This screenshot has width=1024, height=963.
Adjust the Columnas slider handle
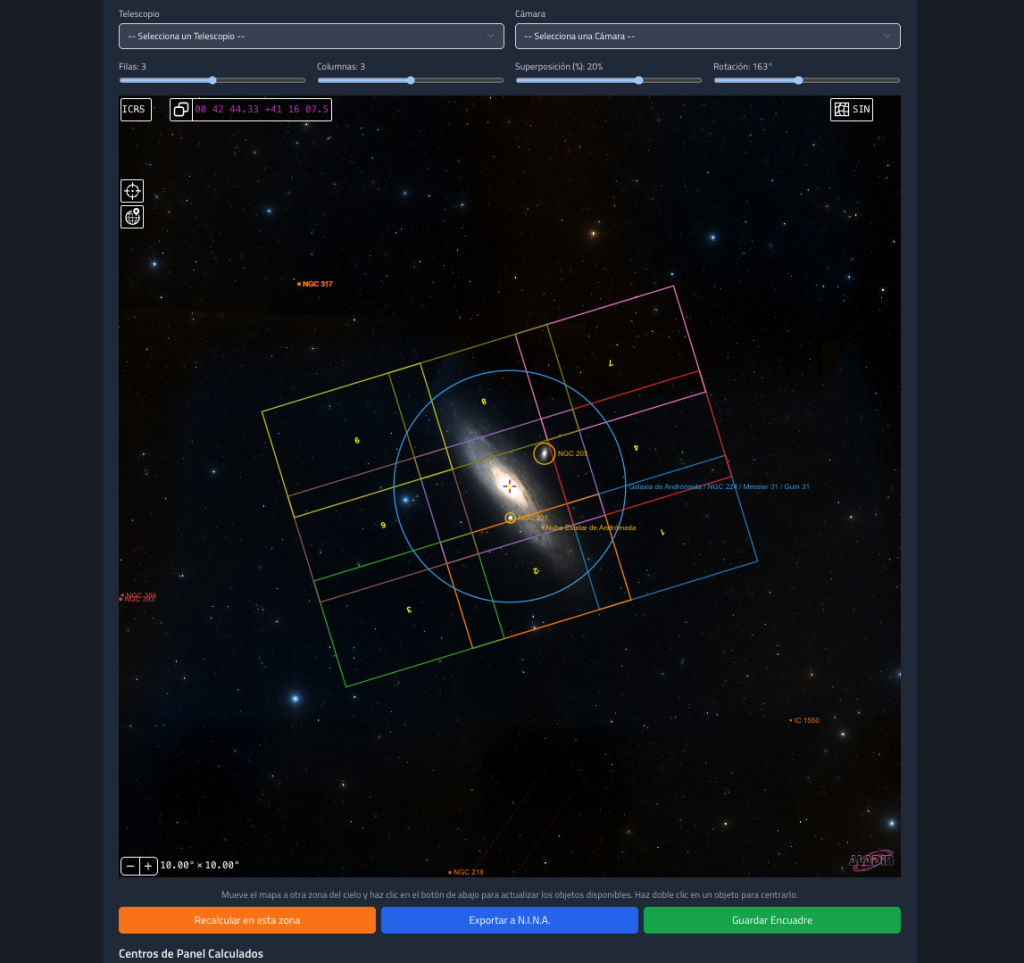coord(411,80)
